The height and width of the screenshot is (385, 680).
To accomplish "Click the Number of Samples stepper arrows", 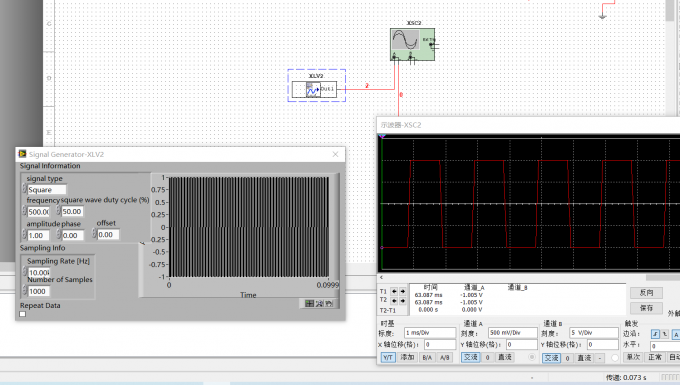I will click(24, 291).
